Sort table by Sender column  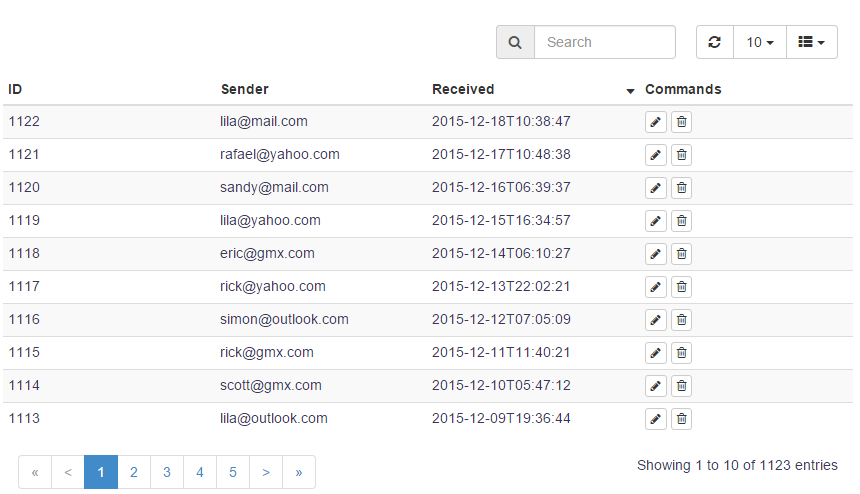point(245,89)
